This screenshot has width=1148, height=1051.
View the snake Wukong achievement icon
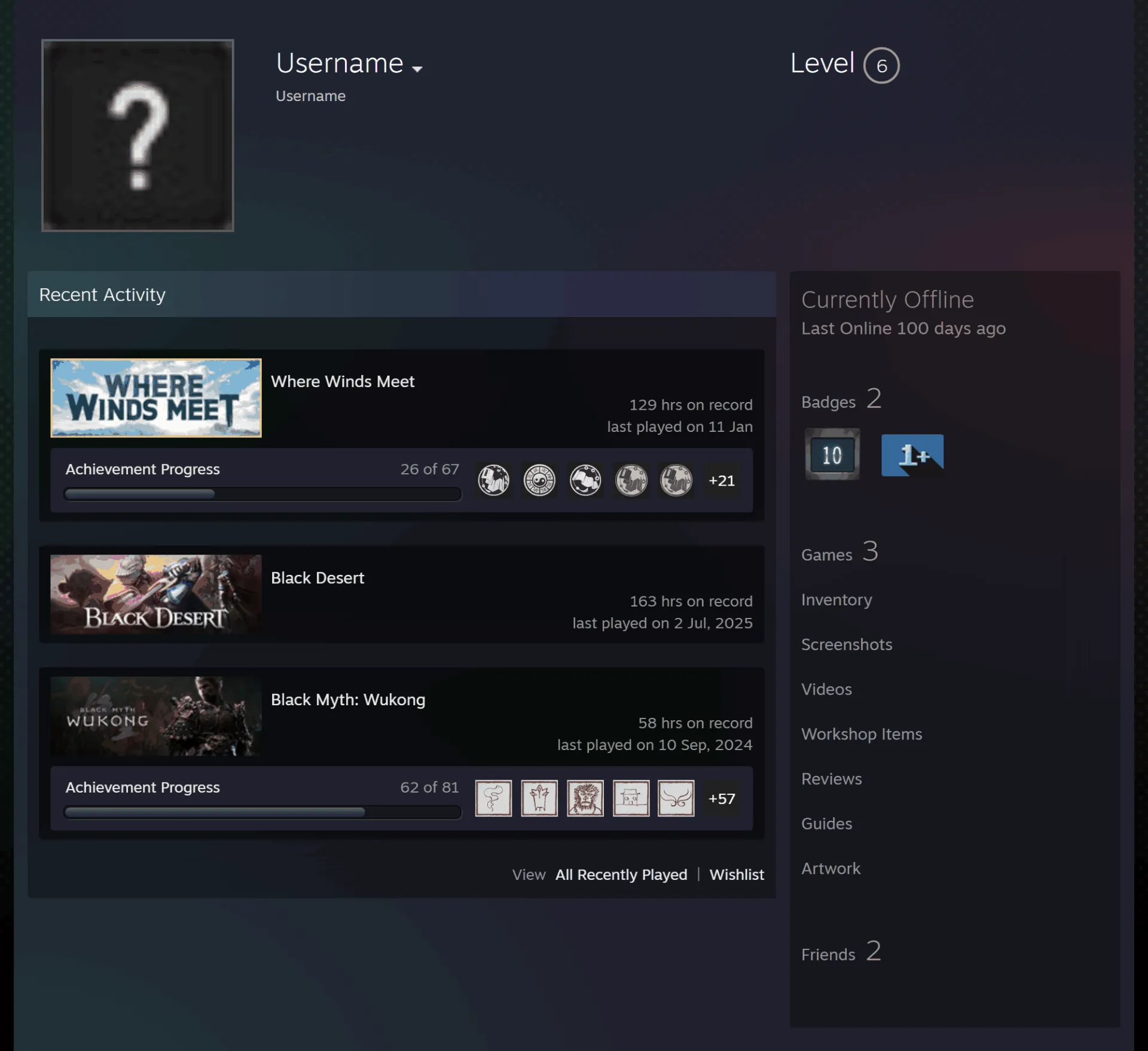point(493,798)
